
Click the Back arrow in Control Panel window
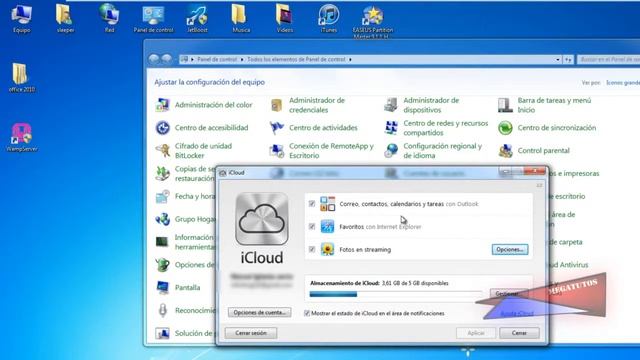point(154,59)
